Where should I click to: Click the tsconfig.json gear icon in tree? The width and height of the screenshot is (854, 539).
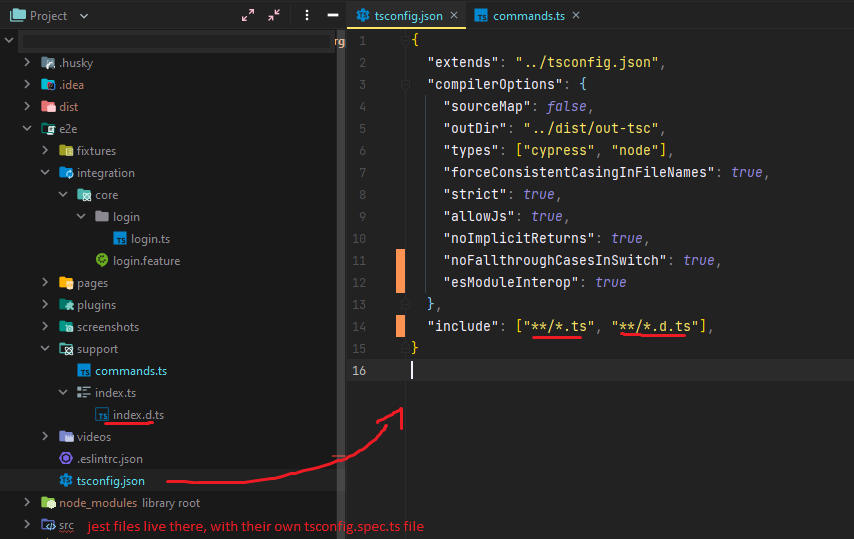click(66, 480)
